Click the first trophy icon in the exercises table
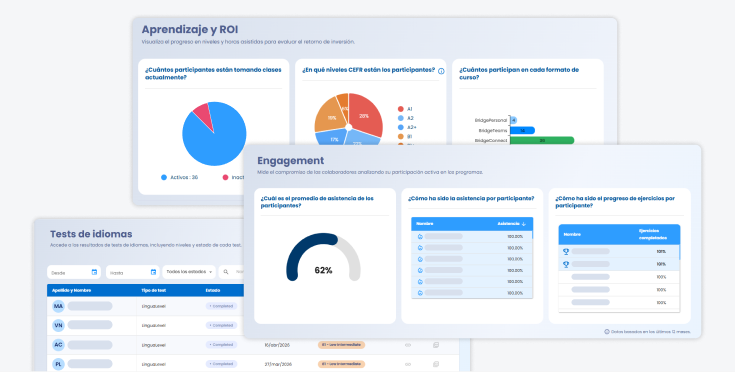This screenshot has width=735, height=372. click(x=566, y=252)
